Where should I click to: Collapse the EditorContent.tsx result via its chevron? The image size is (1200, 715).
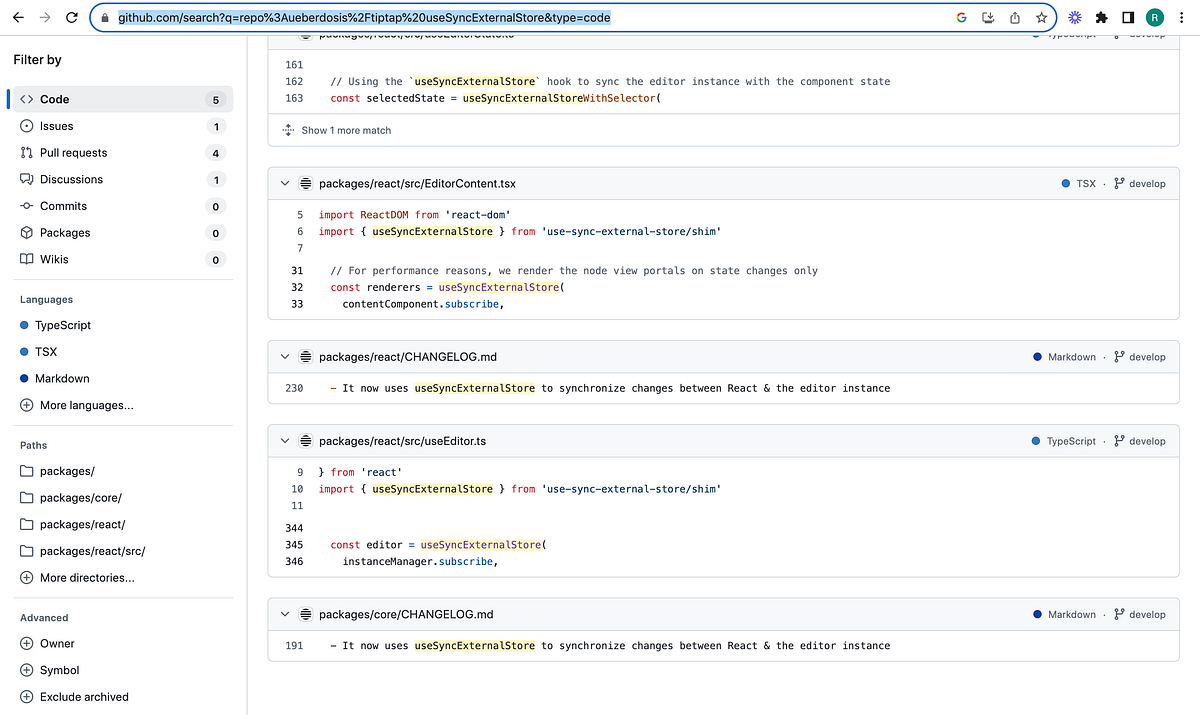click(284, 183)
